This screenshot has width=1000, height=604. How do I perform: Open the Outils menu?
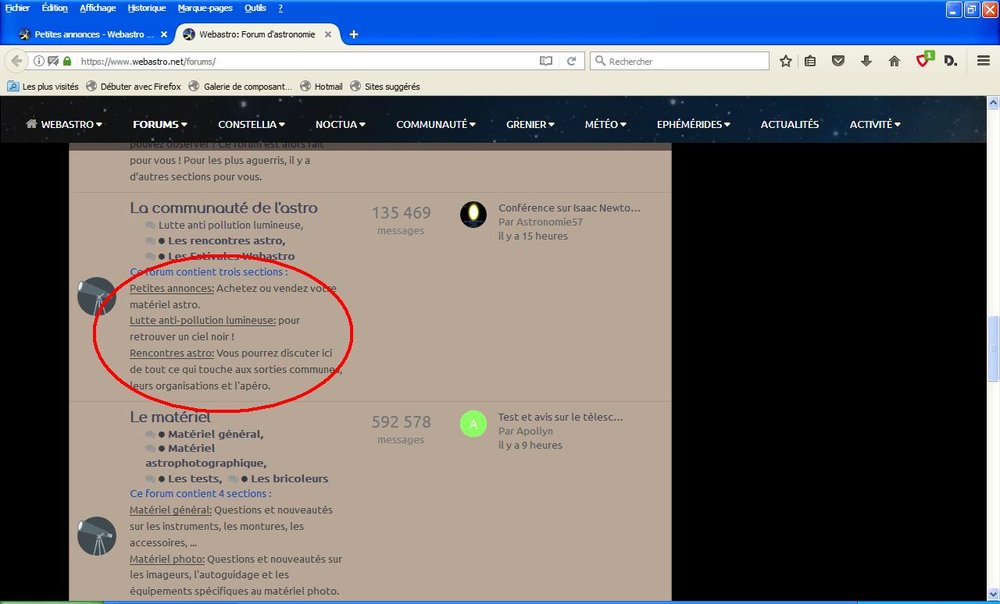255,8
